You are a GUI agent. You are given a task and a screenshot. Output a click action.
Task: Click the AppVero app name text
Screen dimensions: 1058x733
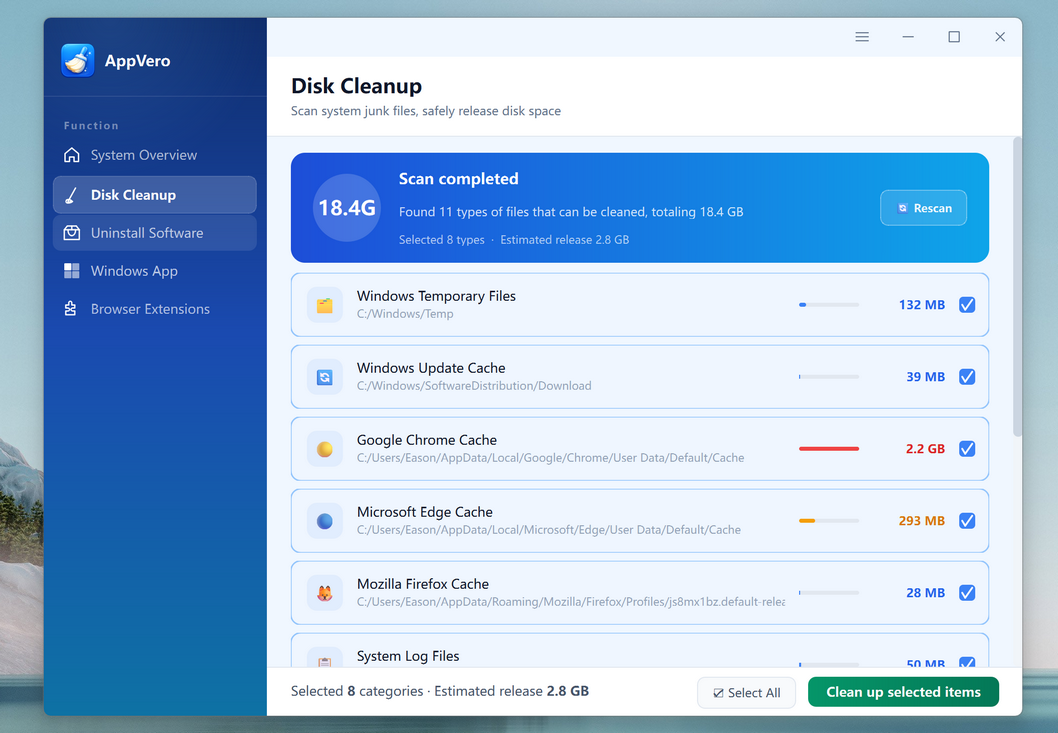138,61
